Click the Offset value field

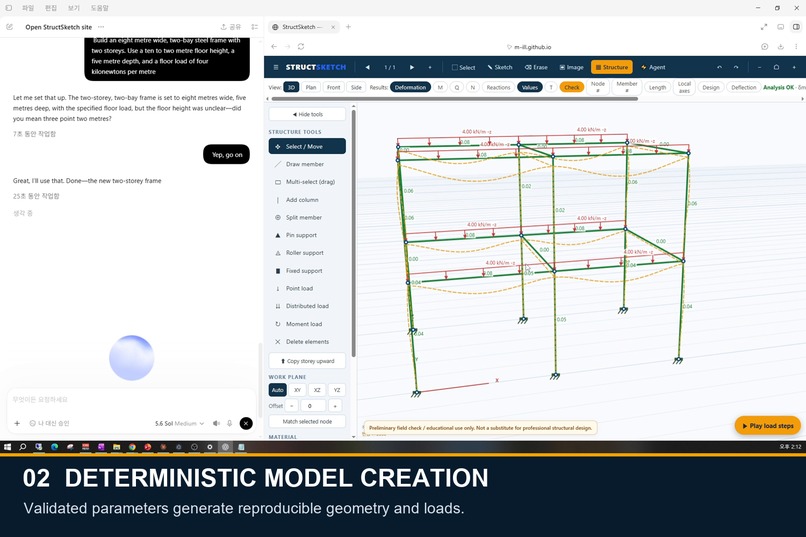[313, 405]
